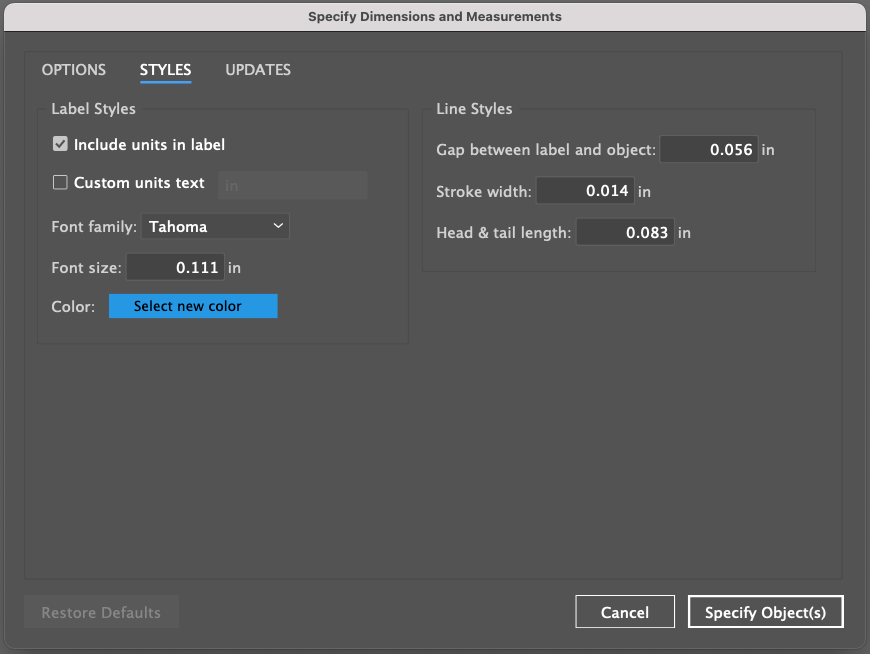Screen dimensions: 870x654
Task: Click the custom units text input
Action: click(x=292, y=185)
